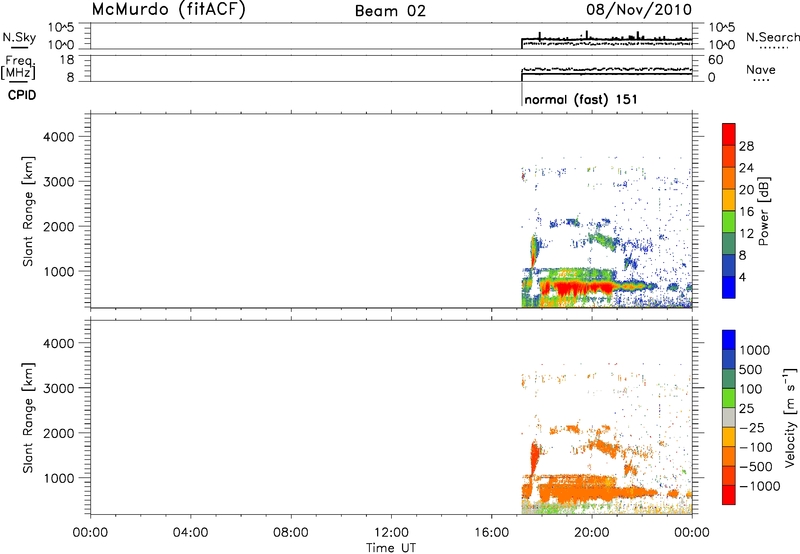The image size is (800, 554).
Task: Click the '4' Power colorbar tick value
Action: pyautogui.click(x=742, y=278)
